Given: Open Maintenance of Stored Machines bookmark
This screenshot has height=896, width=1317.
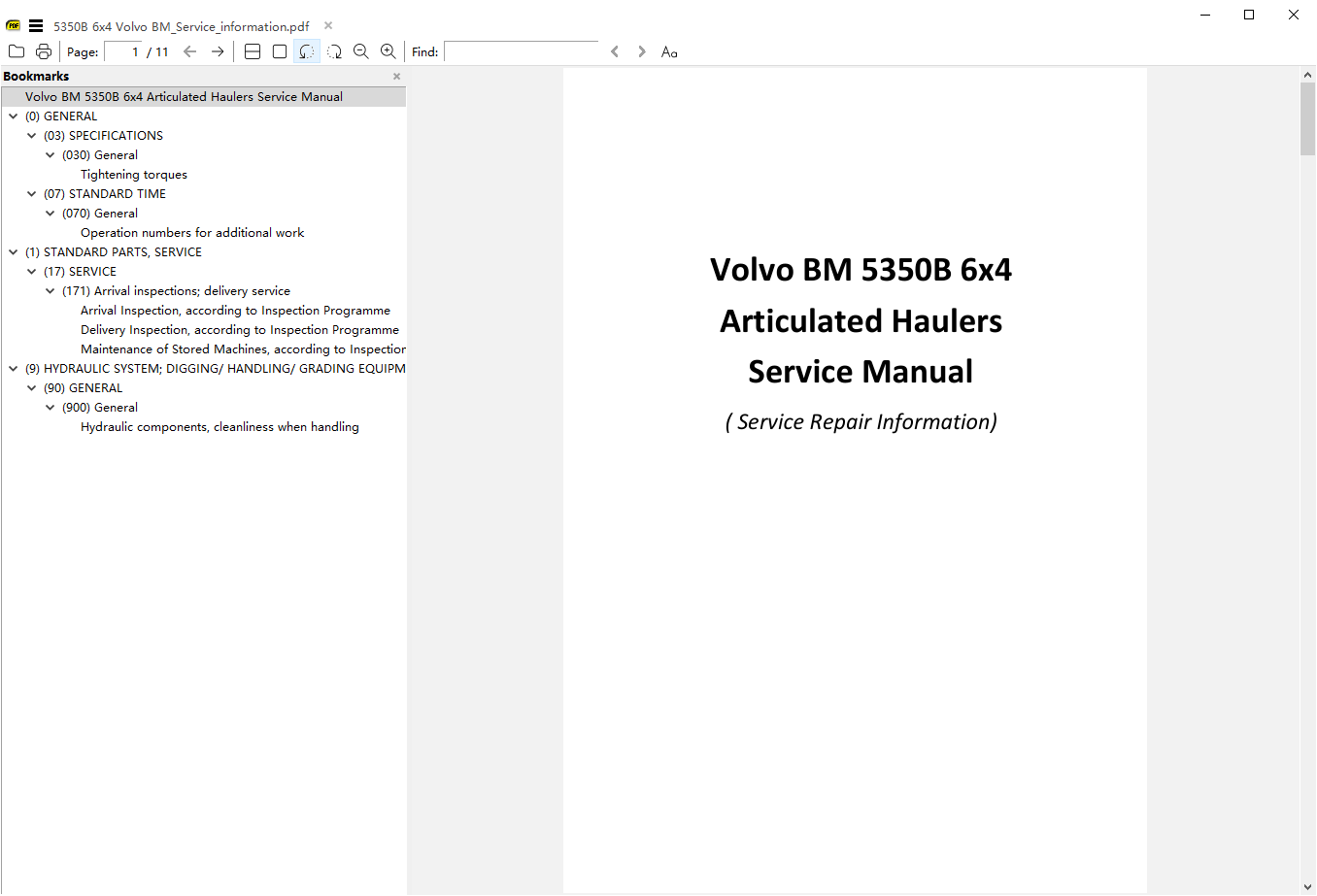Looking at the screenshot, I should [x=243, y=348].
